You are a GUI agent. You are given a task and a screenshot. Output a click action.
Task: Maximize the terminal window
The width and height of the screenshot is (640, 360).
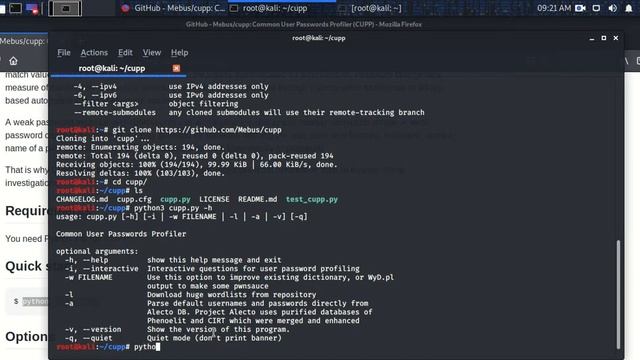[x=604, y=38]
